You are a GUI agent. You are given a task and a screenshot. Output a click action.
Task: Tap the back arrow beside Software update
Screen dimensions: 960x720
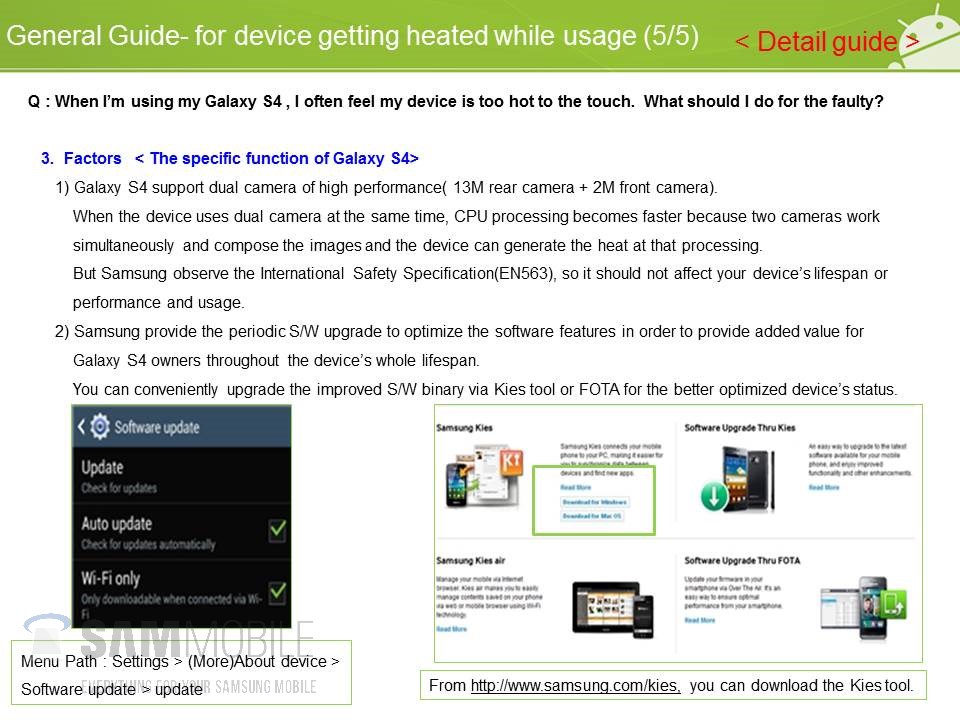click(x=82, y=428)
